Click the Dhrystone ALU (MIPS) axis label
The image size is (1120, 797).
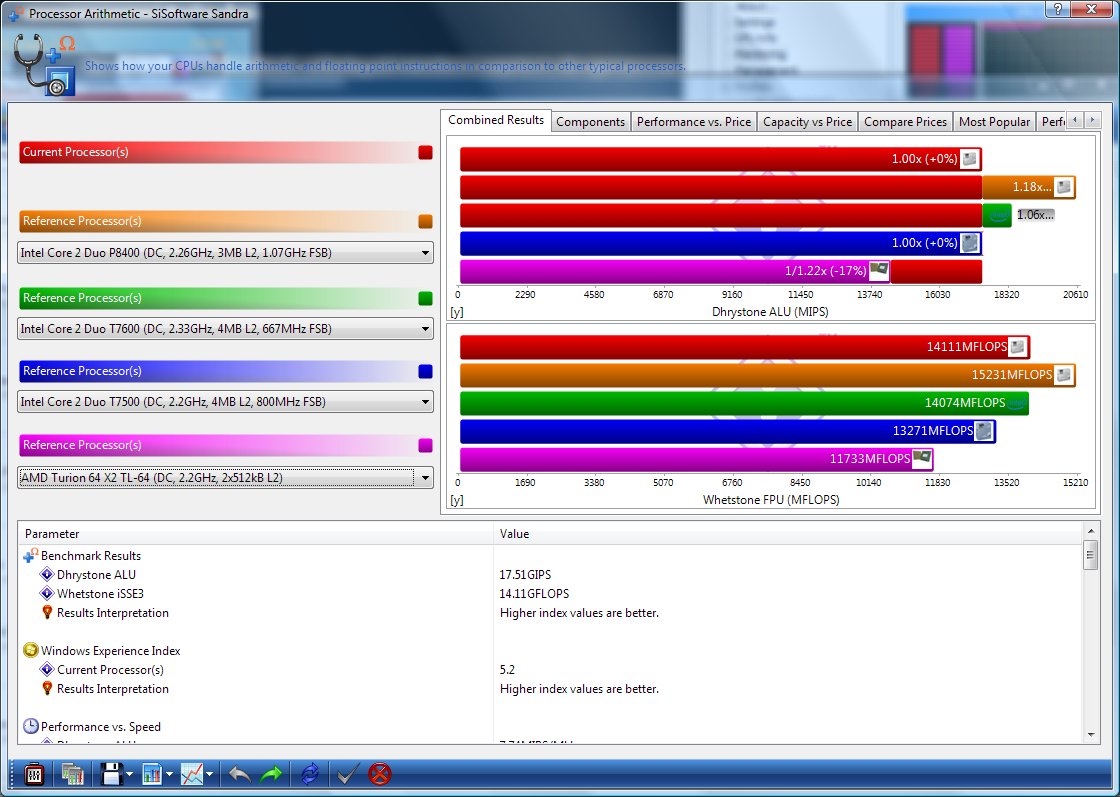tap(770, 312)
